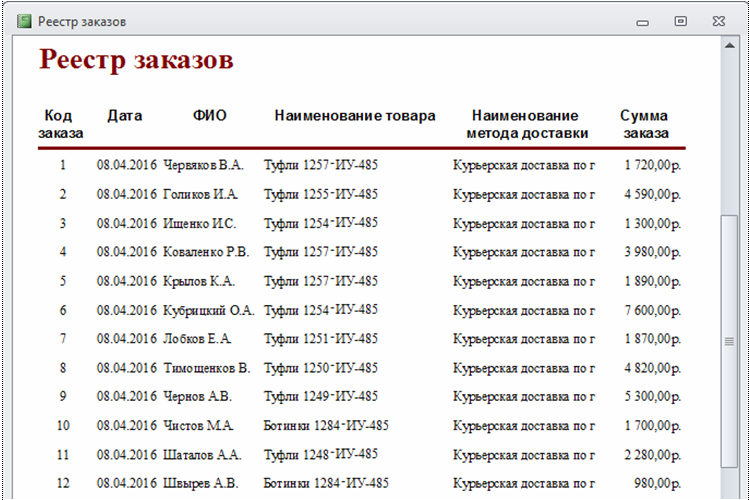Select customer name Чистов М.А.
Viewport: 749px width, 500px height.
click(198, 426)
